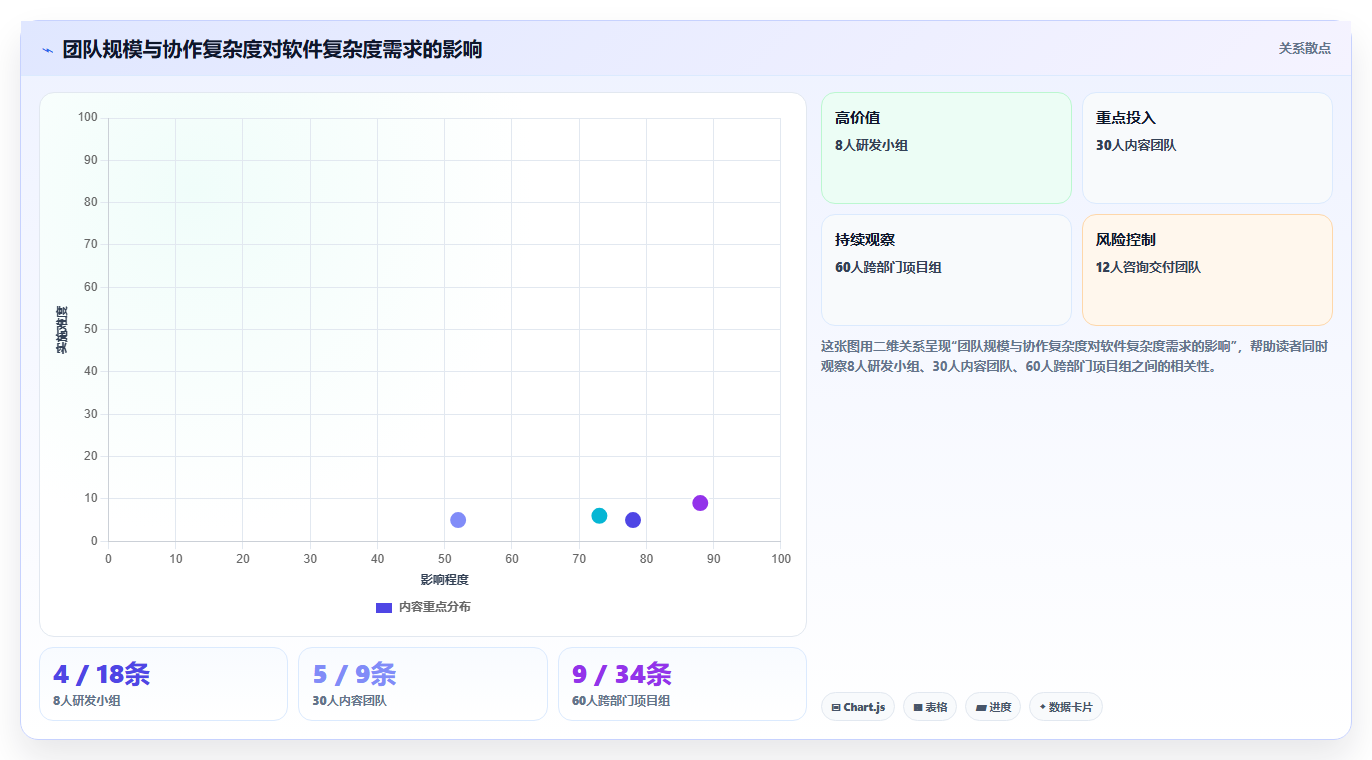Screen dimensions: 1372x760
Task: Click 30人内容团队 in the 重点投入 card
Action: pos(1136,145)
